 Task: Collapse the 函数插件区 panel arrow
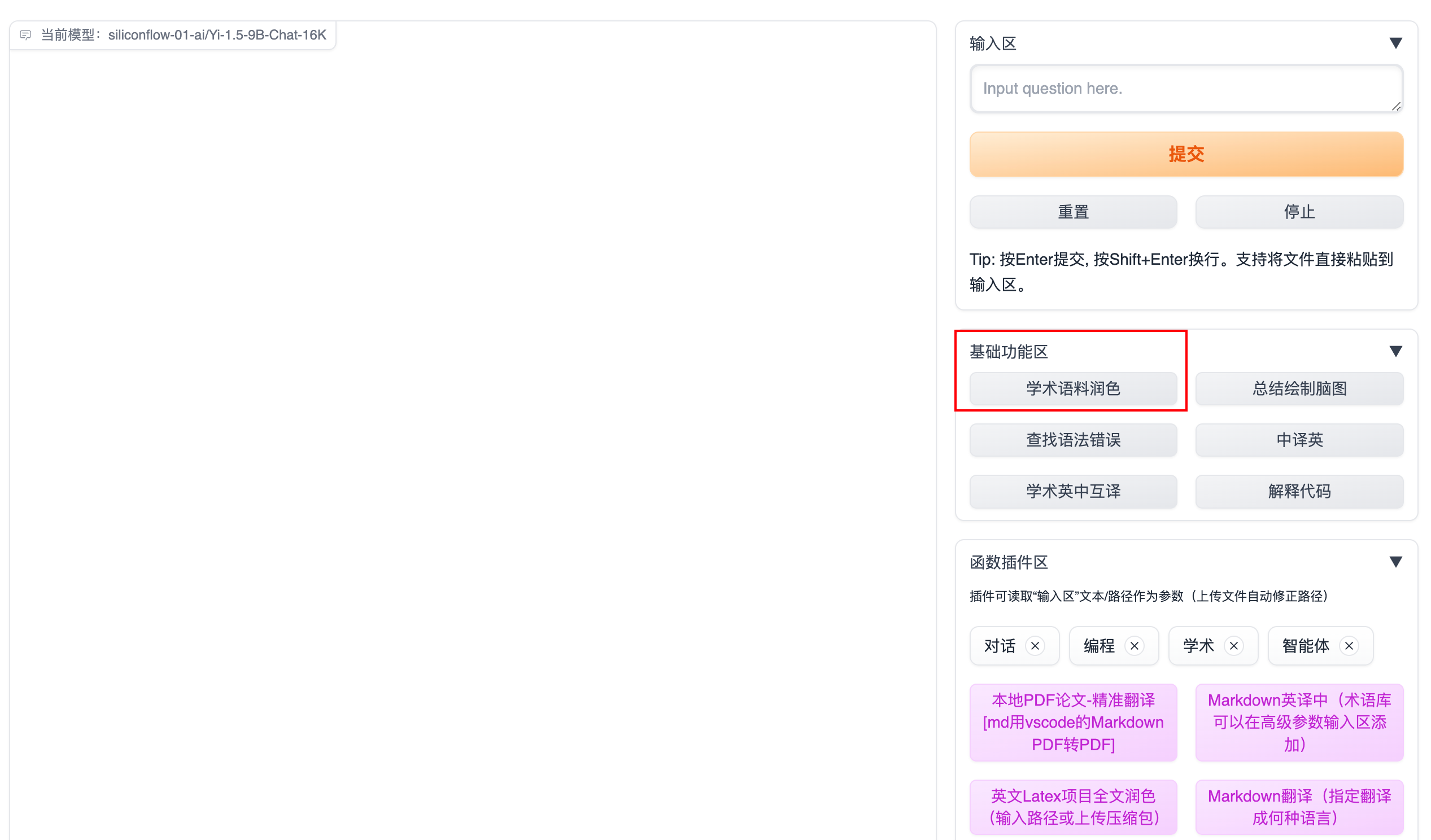coord(1395,562)
